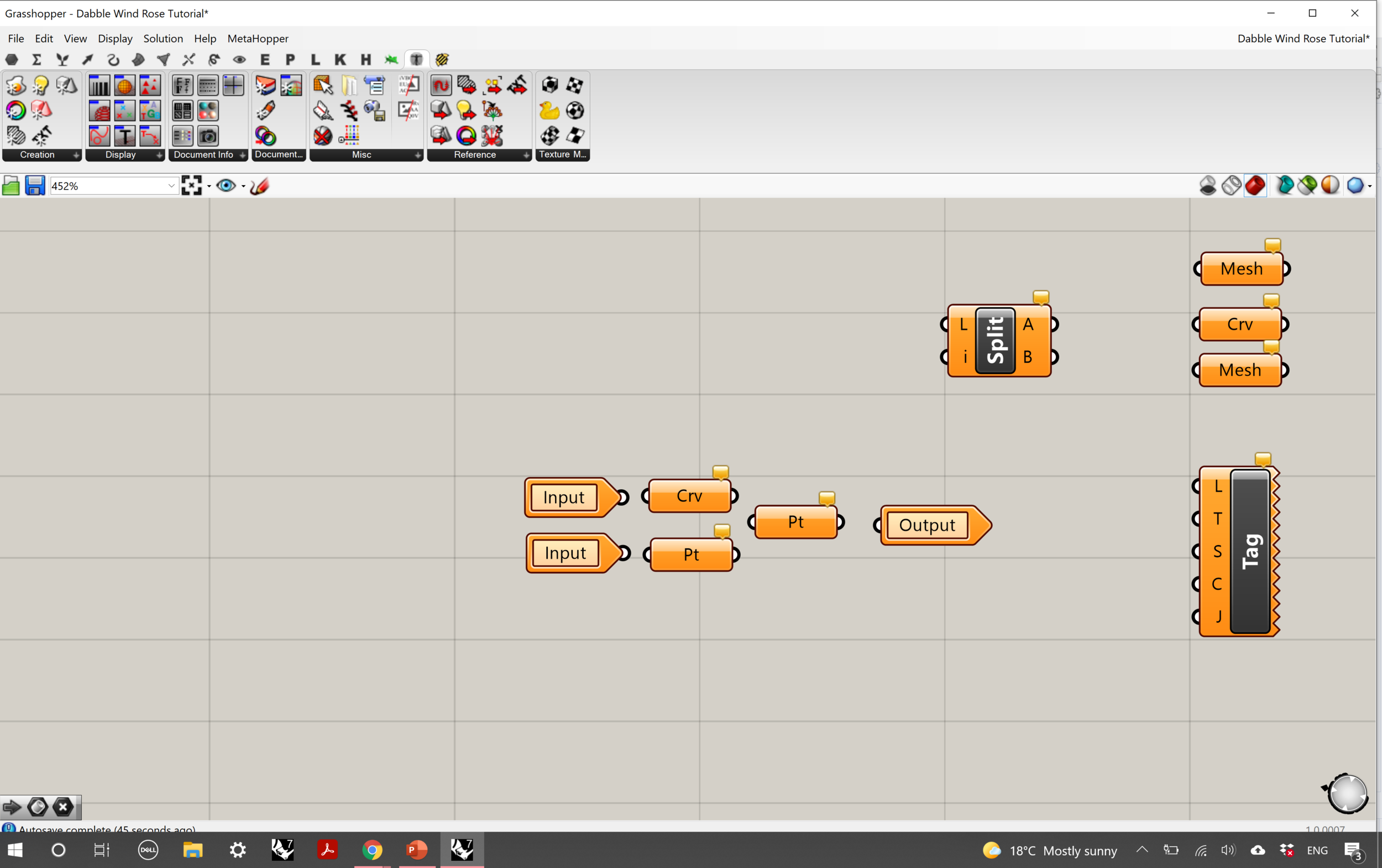
Task: Select the soccer ball icon in the Reference panel
Action: point(575,110)
